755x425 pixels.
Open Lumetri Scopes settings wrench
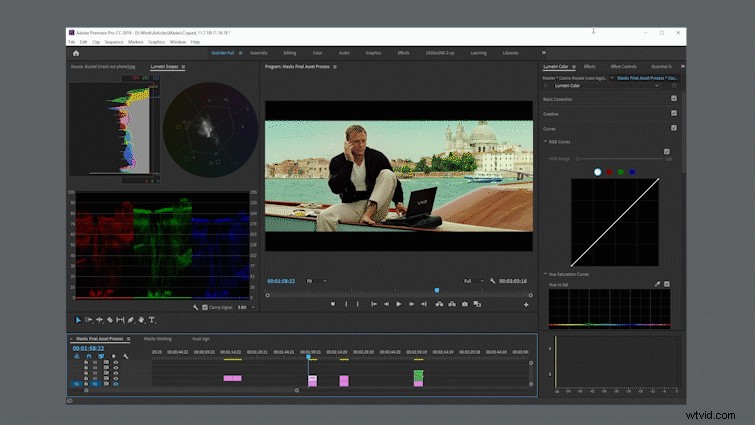[x=195, y=307]
